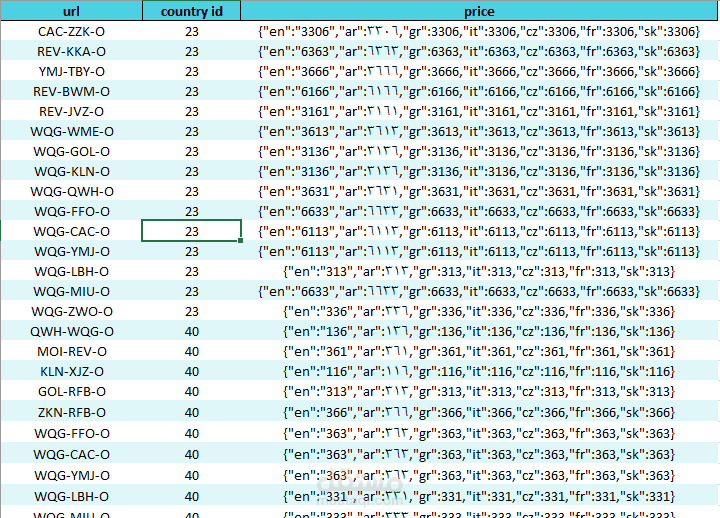
Task: Click the QWH-WQG-O url cell
Action: tap(71, 332)
